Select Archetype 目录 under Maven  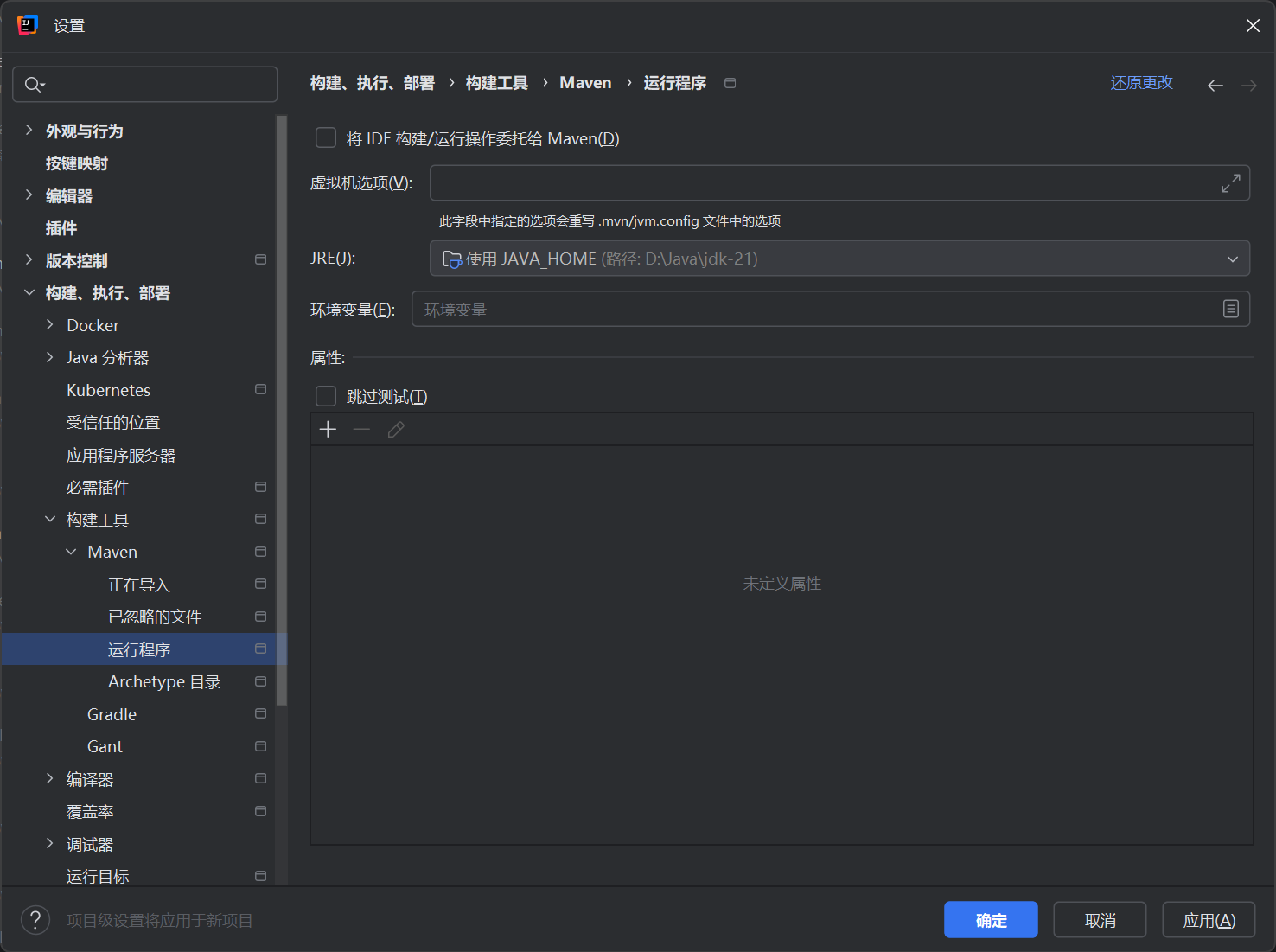[164, 681]
